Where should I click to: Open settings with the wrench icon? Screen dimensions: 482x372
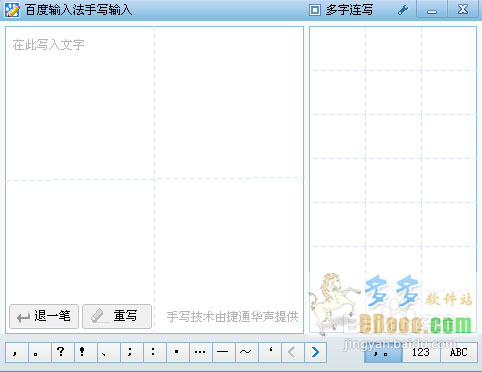click(403, 10)
